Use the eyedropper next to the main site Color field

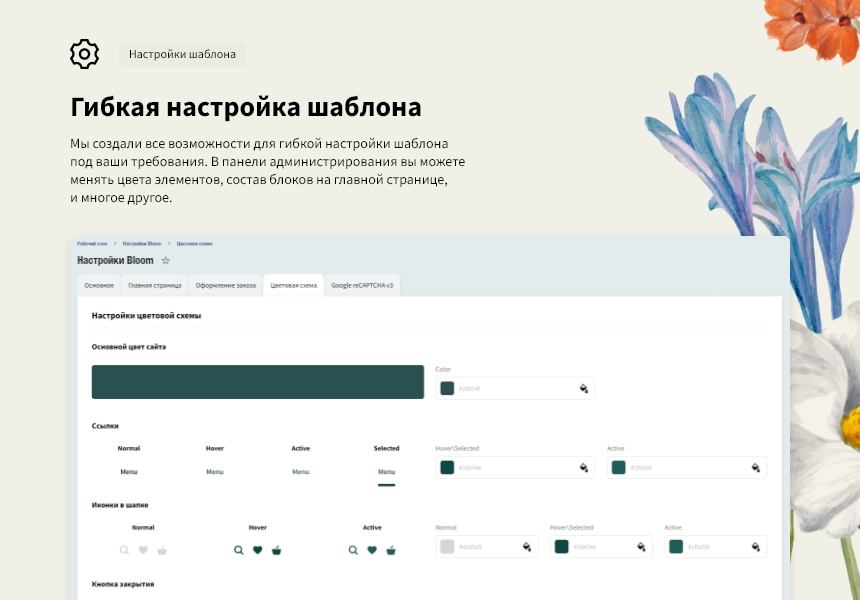(x=583, y=388)
